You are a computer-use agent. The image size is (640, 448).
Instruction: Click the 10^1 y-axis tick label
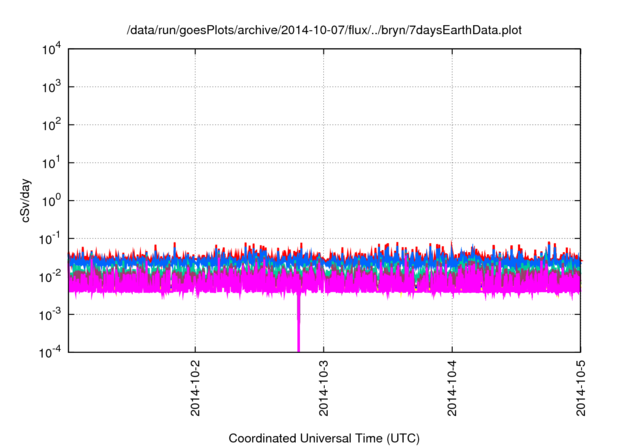52,163
